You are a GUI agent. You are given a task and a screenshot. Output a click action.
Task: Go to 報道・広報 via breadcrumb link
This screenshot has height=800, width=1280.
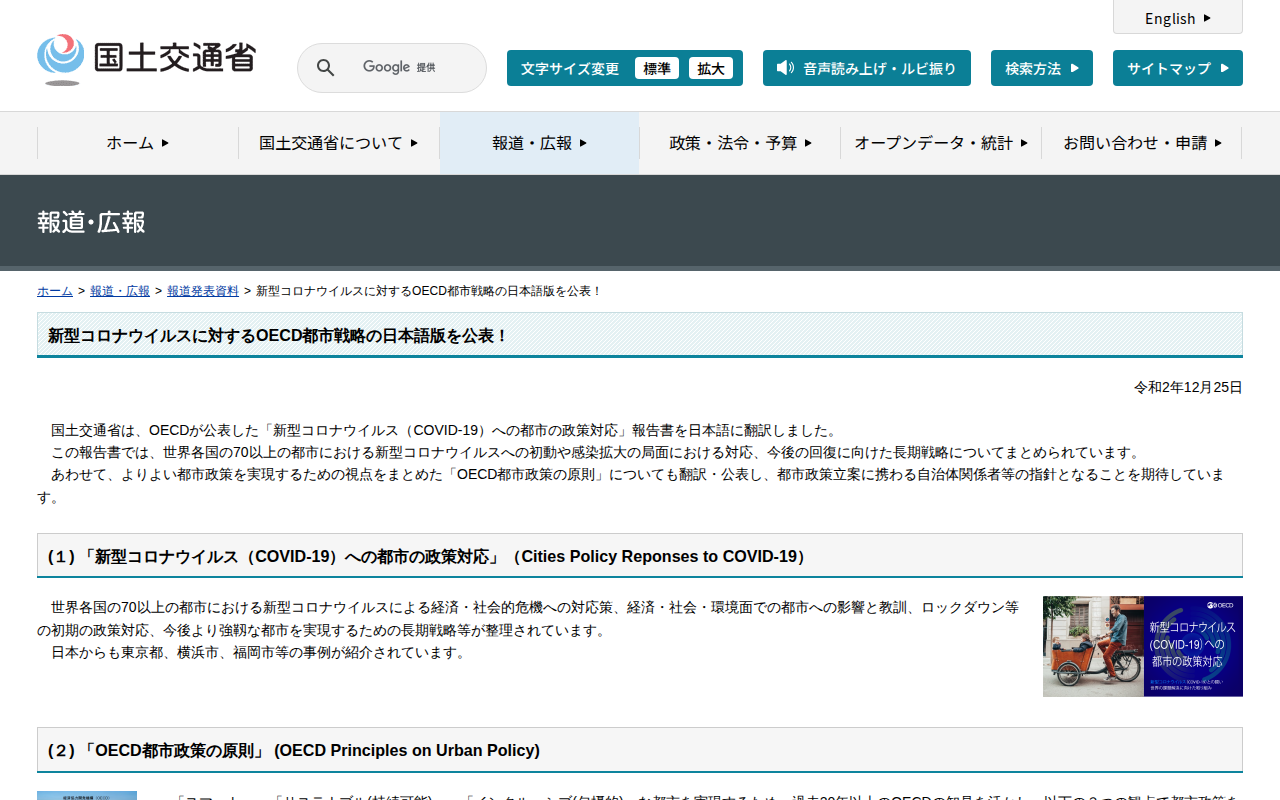(x=120, y=291)
